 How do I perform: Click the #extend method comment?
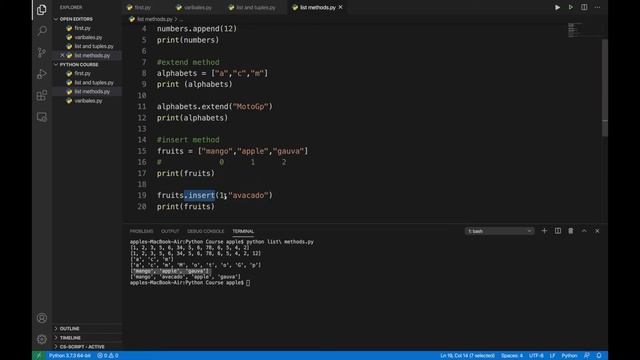(188, 62)
